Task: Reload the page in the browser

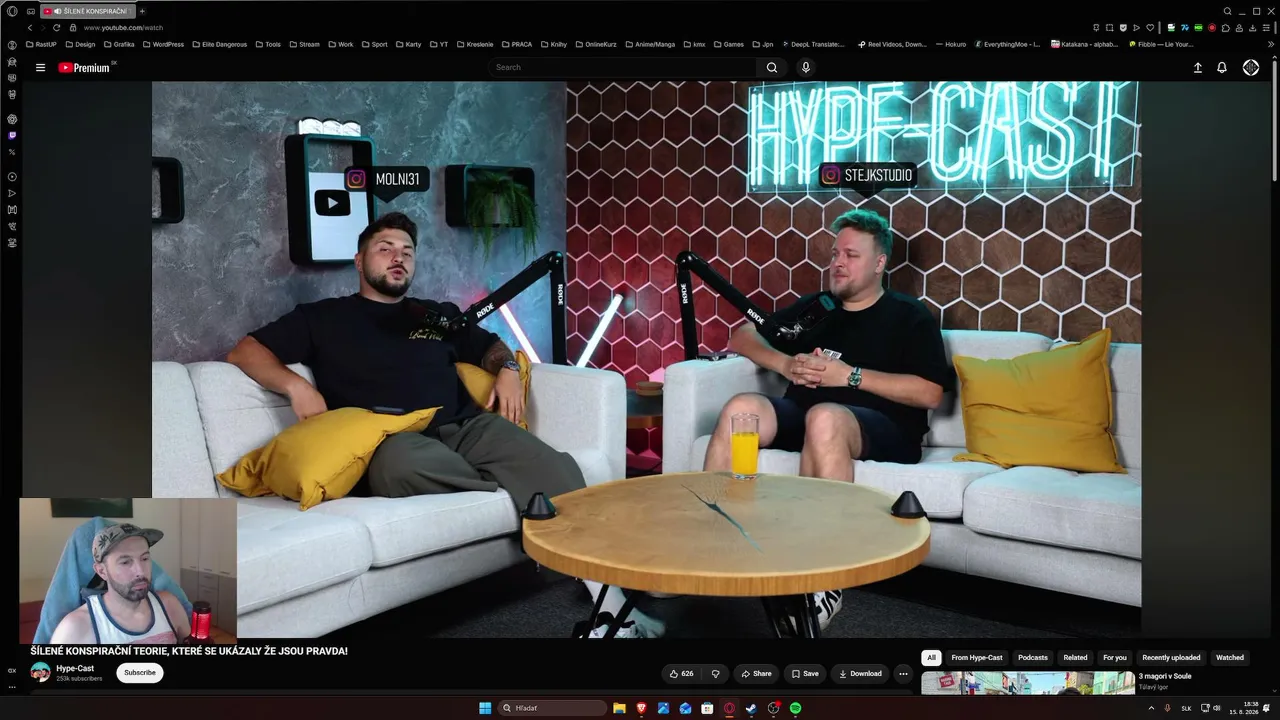Action: 56,28
